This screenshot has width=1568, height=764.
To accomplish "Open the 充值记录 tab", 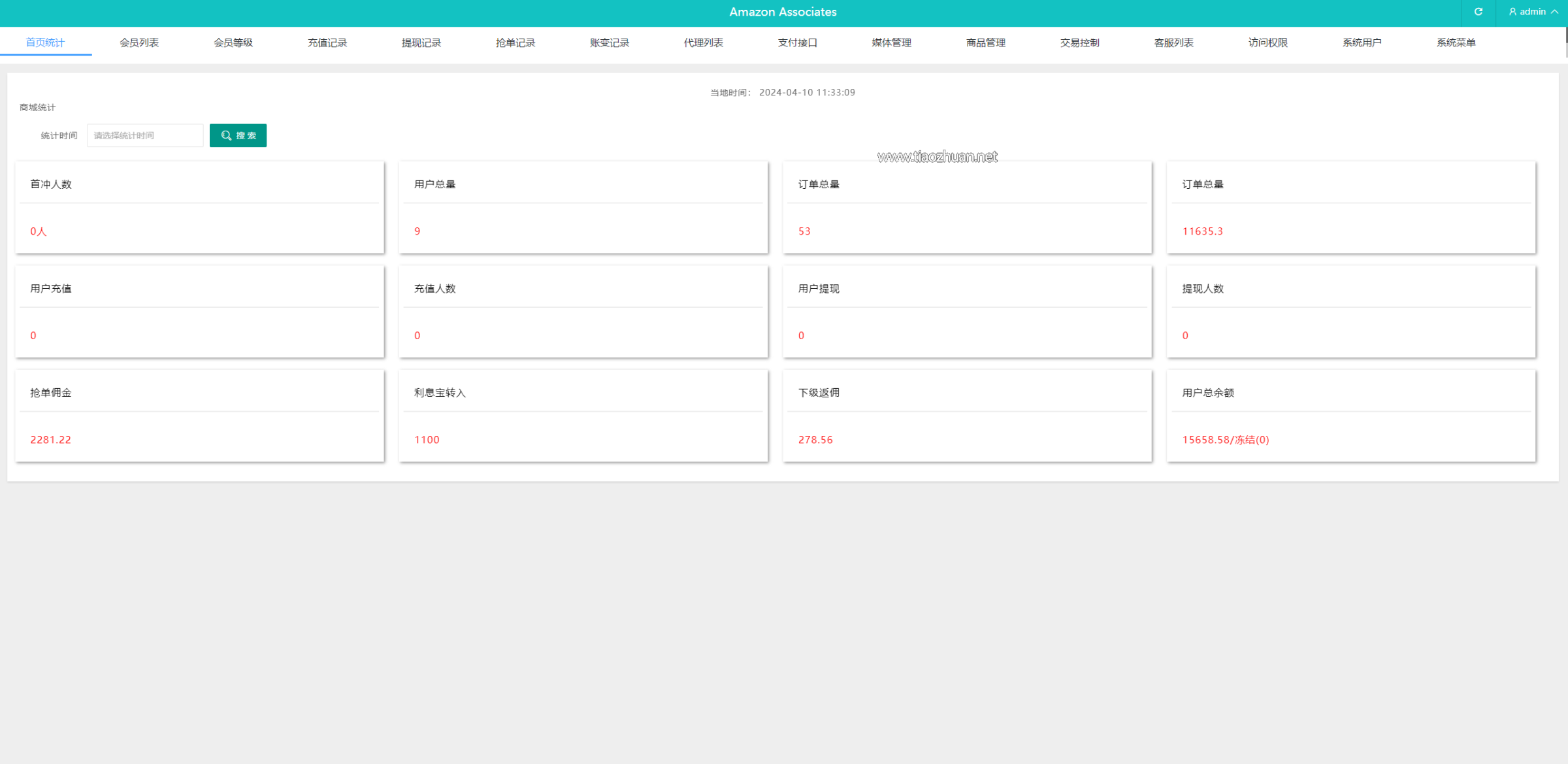I will (x=327, y=42).
